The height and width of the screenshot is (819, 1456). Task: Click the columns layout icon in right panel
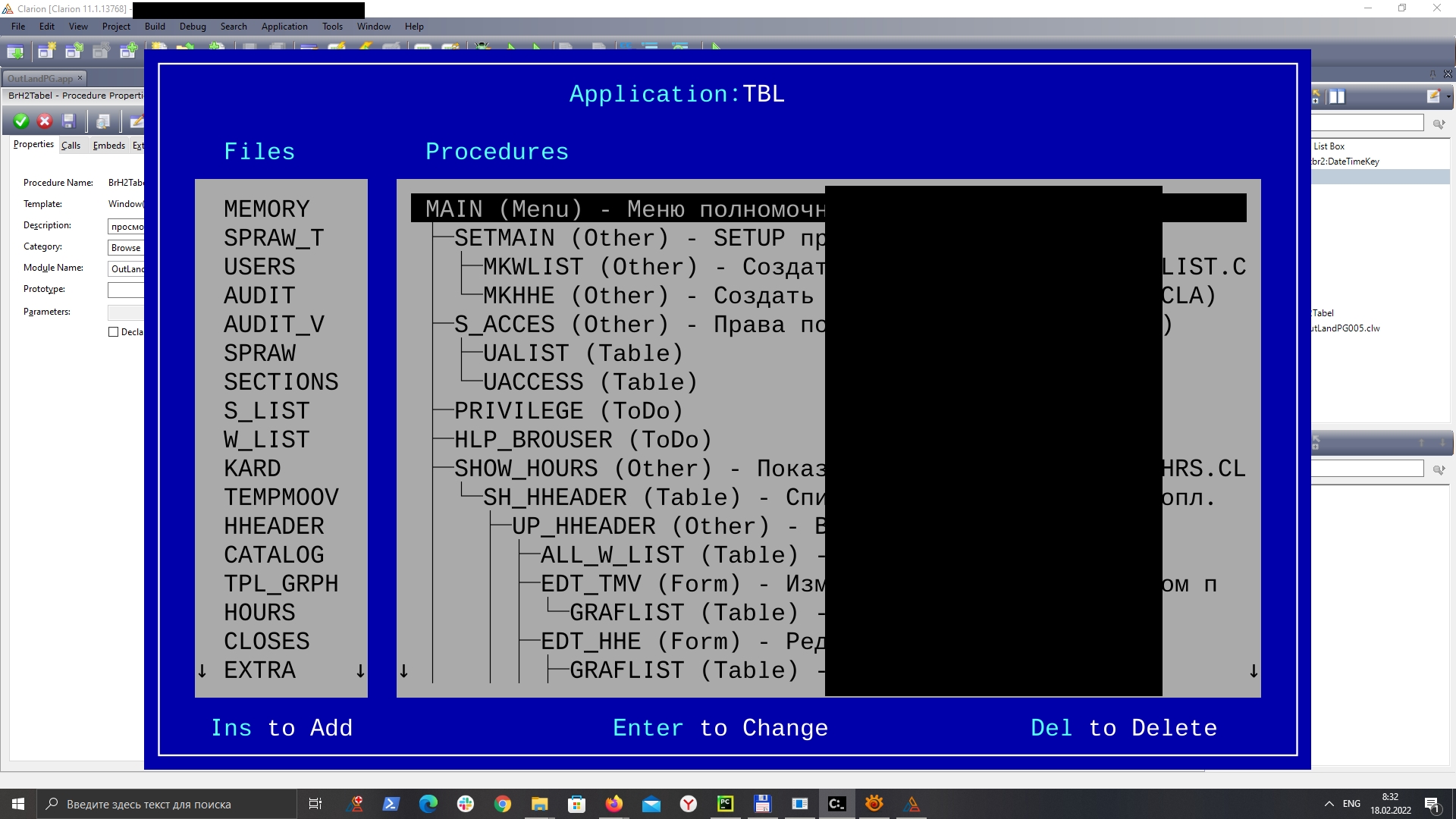tap(1337, 96)
